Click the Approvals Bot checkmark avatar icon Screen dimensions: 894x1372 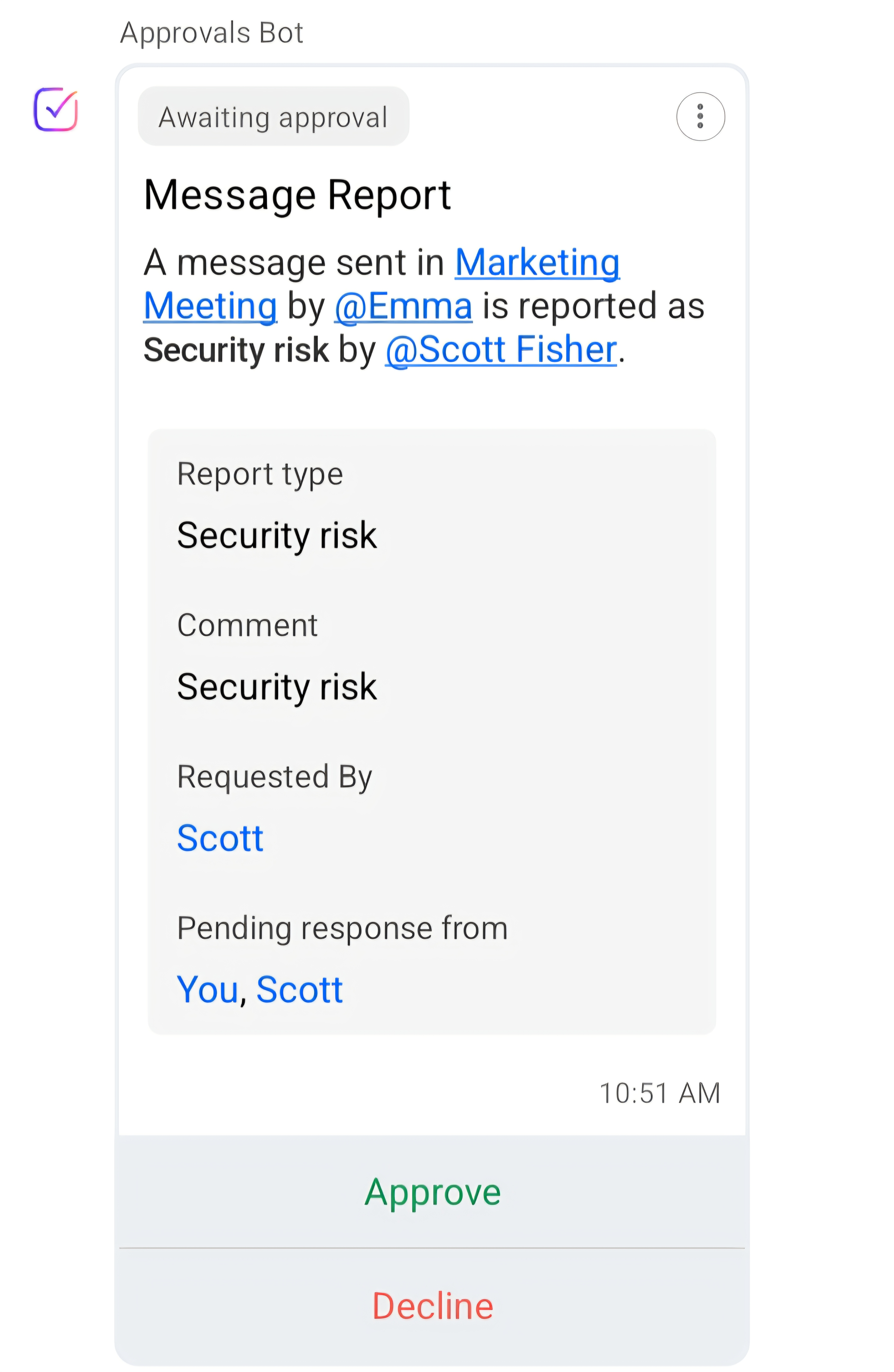[55, 110]
